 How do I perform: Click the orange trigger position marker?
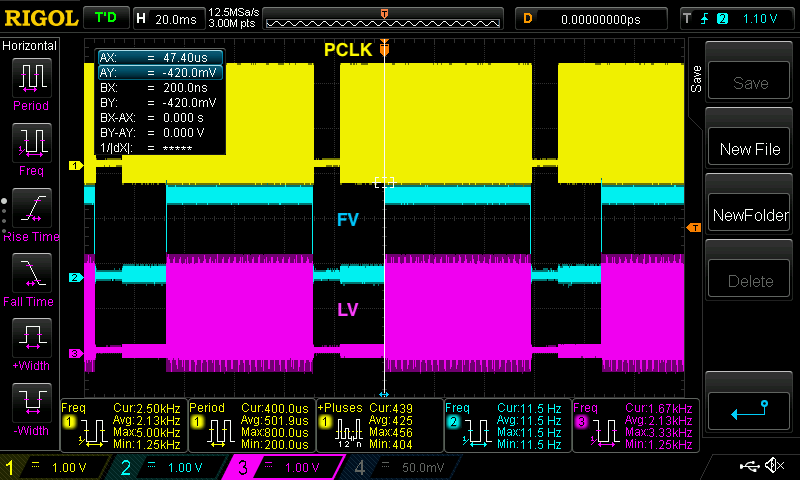[384, 48]
